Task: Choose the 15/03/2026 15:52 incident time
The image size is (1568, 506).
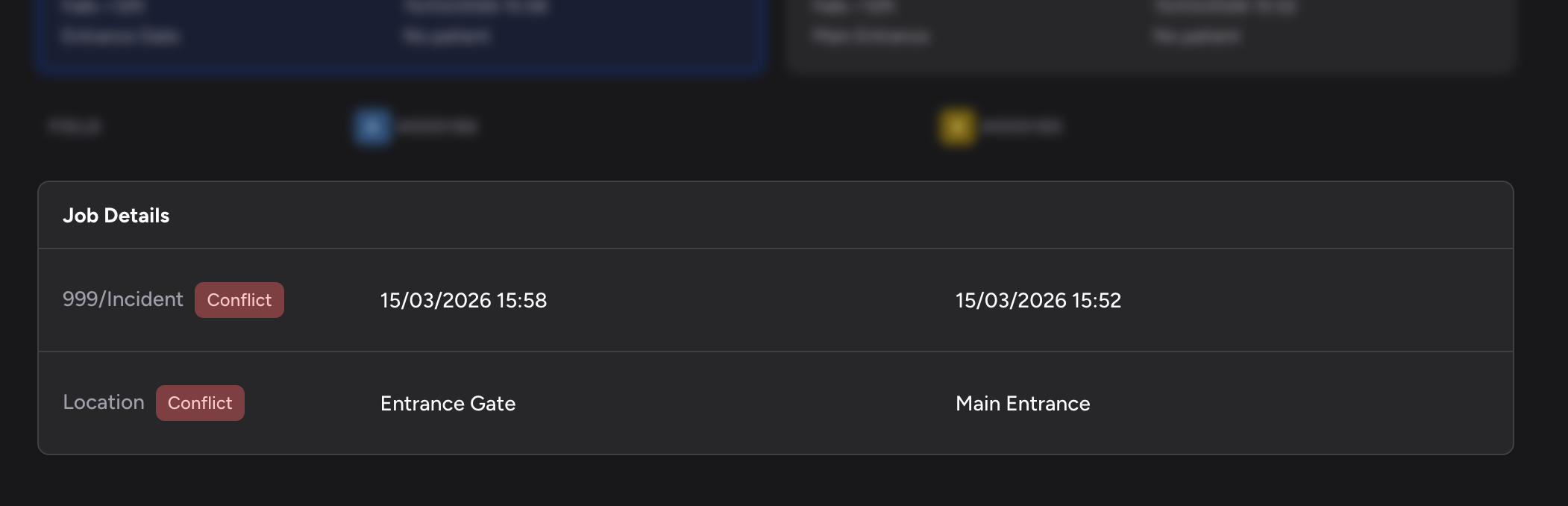Action: pyautogui.click(x=1038, y=300)
